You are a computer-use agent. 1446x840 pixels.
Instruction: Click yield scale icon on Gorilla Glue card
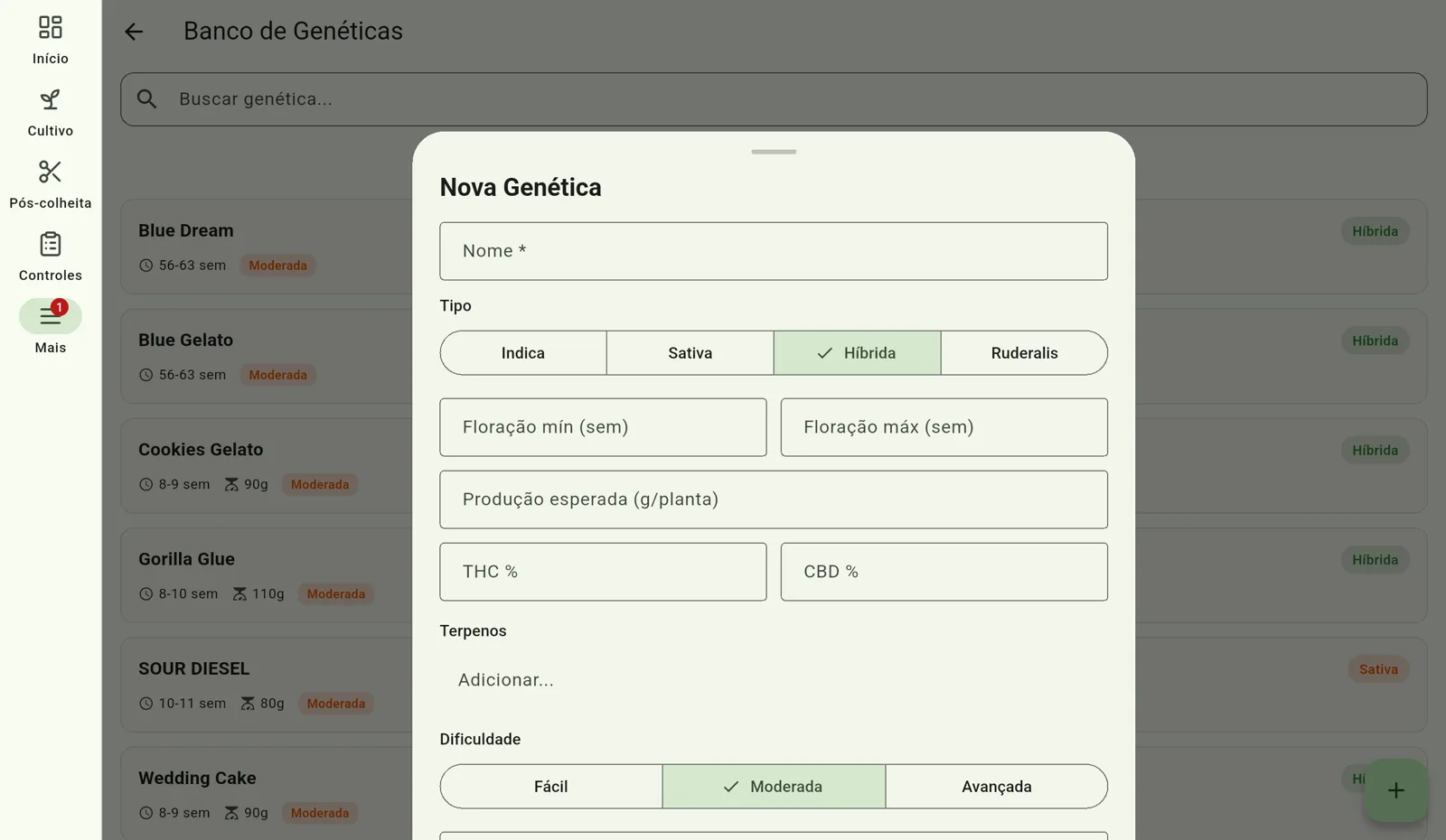coord(239,594)
